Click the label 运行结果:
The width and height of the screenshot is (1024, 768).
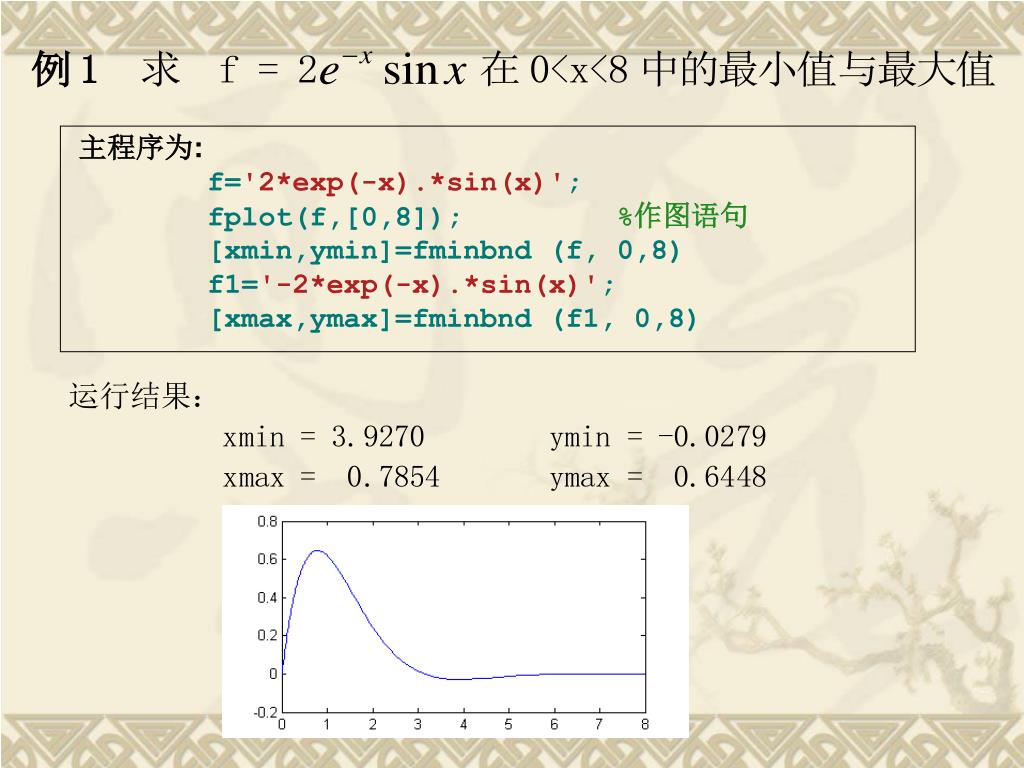tap(136, 396)
